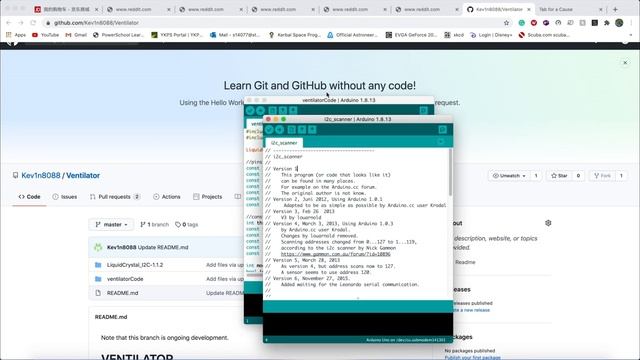Click Upload in the i2c_scanner Arduino window
The image size is (640, 360).
(x=280, y=130)
